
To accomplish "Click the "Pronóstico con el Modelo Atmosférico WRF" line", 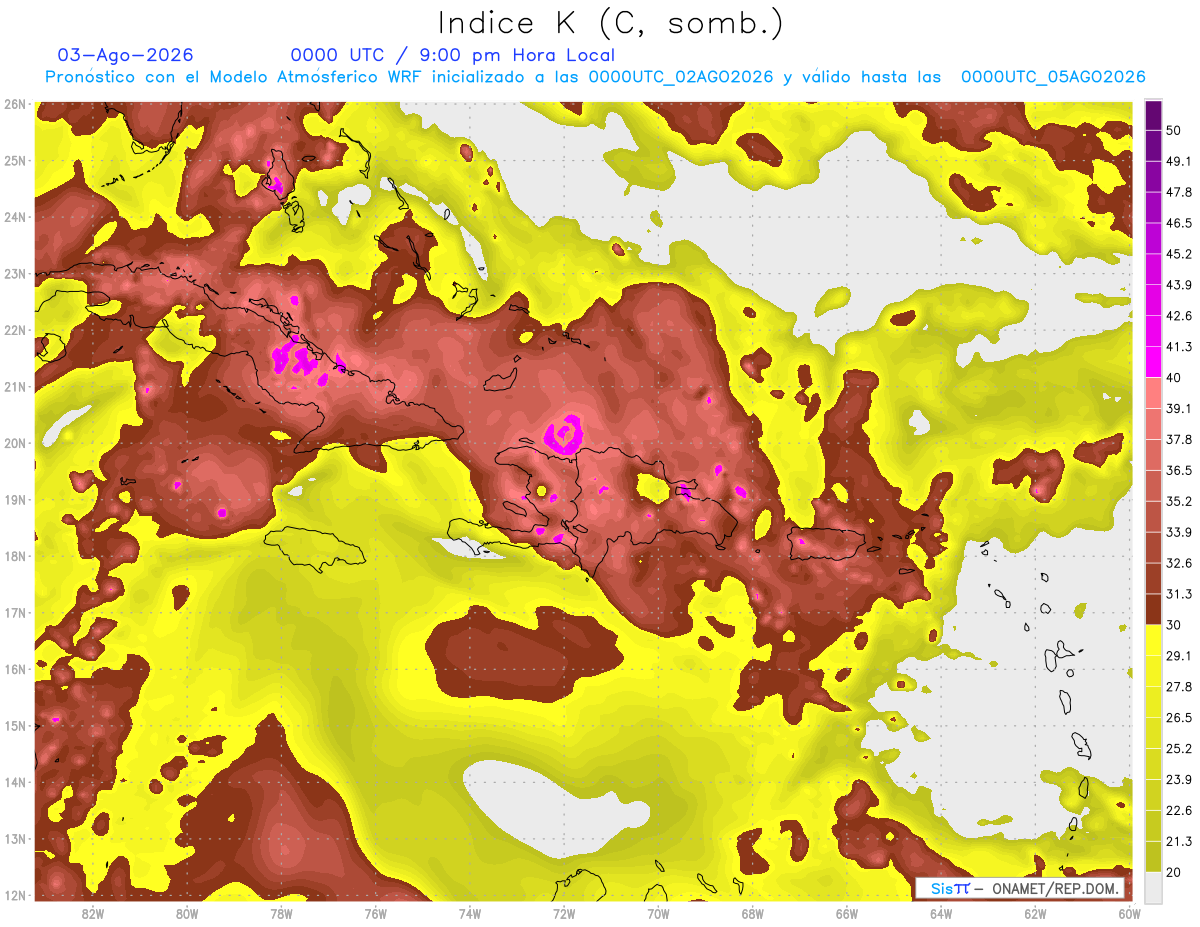I will 595,77.
